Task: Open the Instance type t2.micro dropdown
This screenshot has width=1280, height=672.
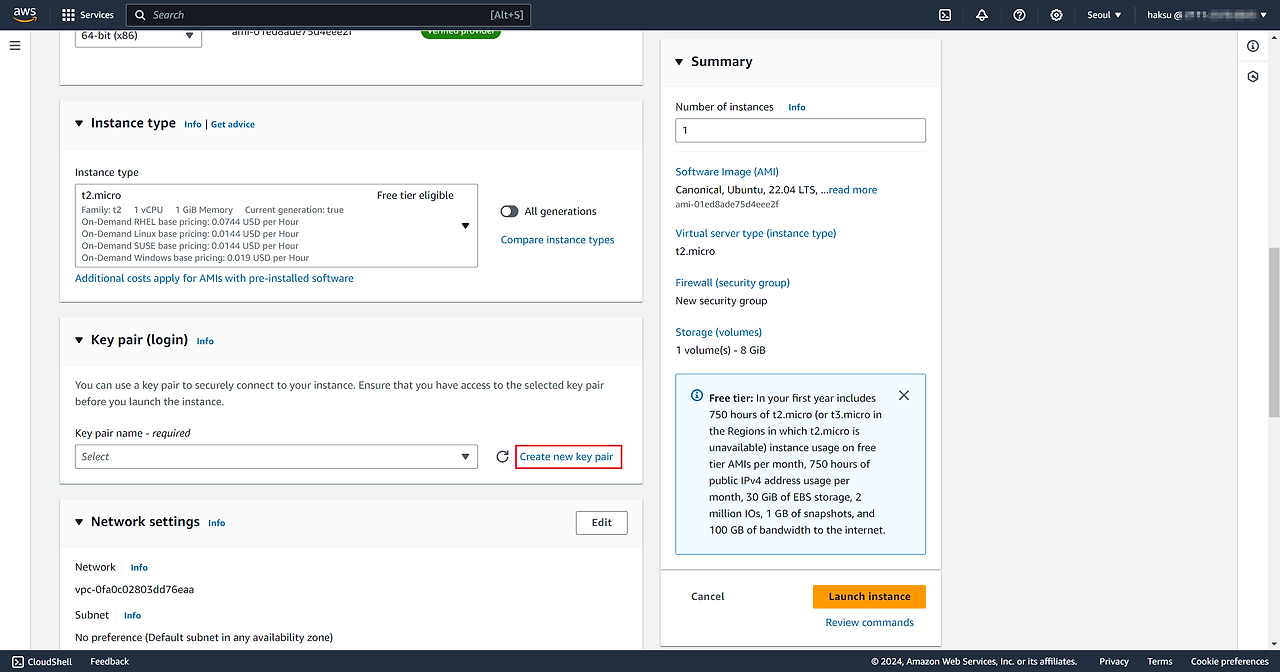Action: [276, 226]
